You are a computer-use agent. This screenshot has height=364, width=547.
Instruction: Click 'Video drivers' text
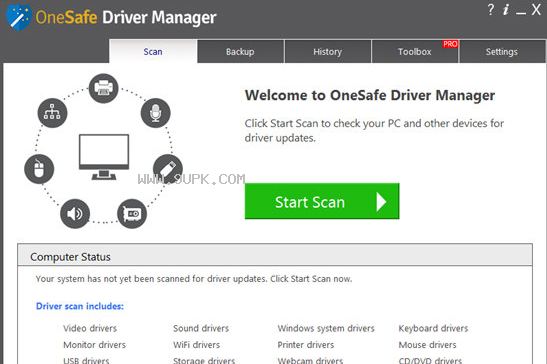click(90, 328)
